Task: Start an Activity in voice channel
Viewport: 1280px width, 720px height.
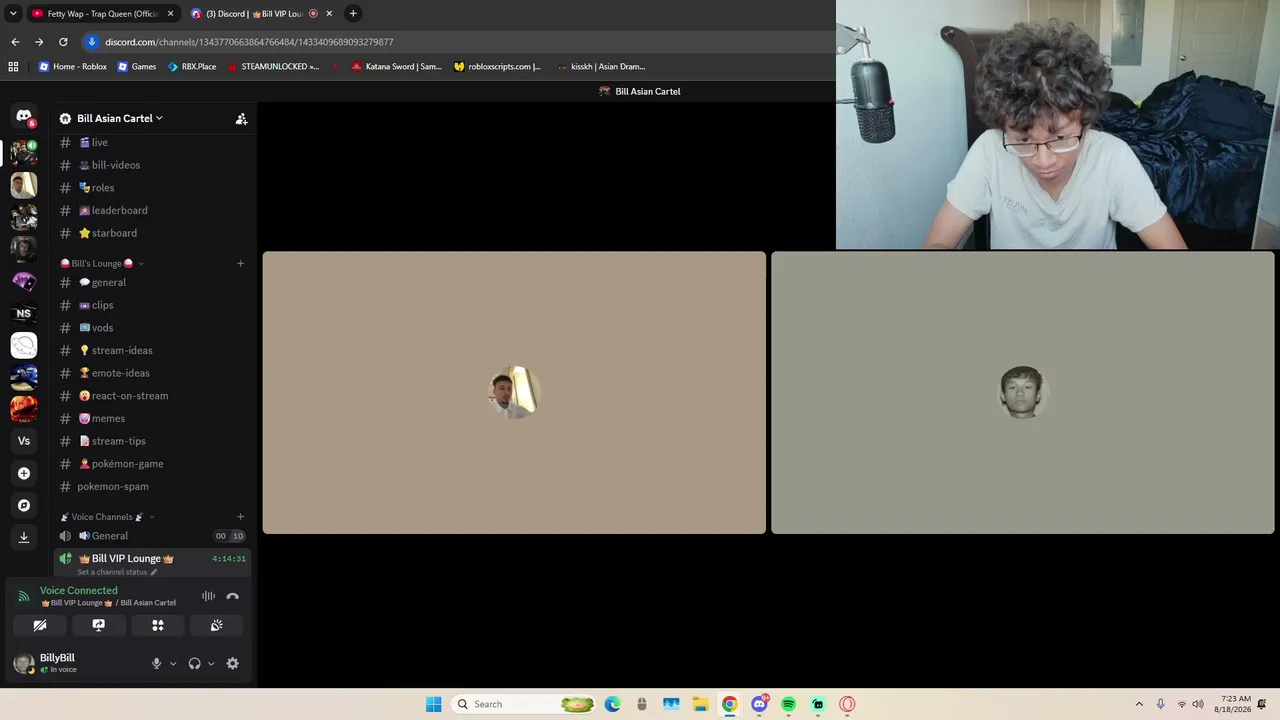Action: tap(157, 625)
